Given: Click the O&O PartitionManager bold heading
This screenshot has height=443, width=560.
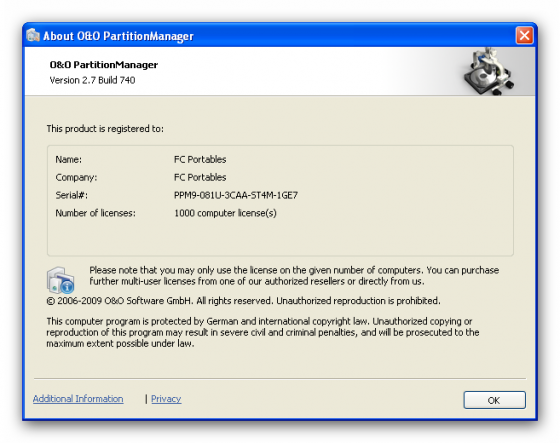Looking at the screenshot, I should pos(104,65).
